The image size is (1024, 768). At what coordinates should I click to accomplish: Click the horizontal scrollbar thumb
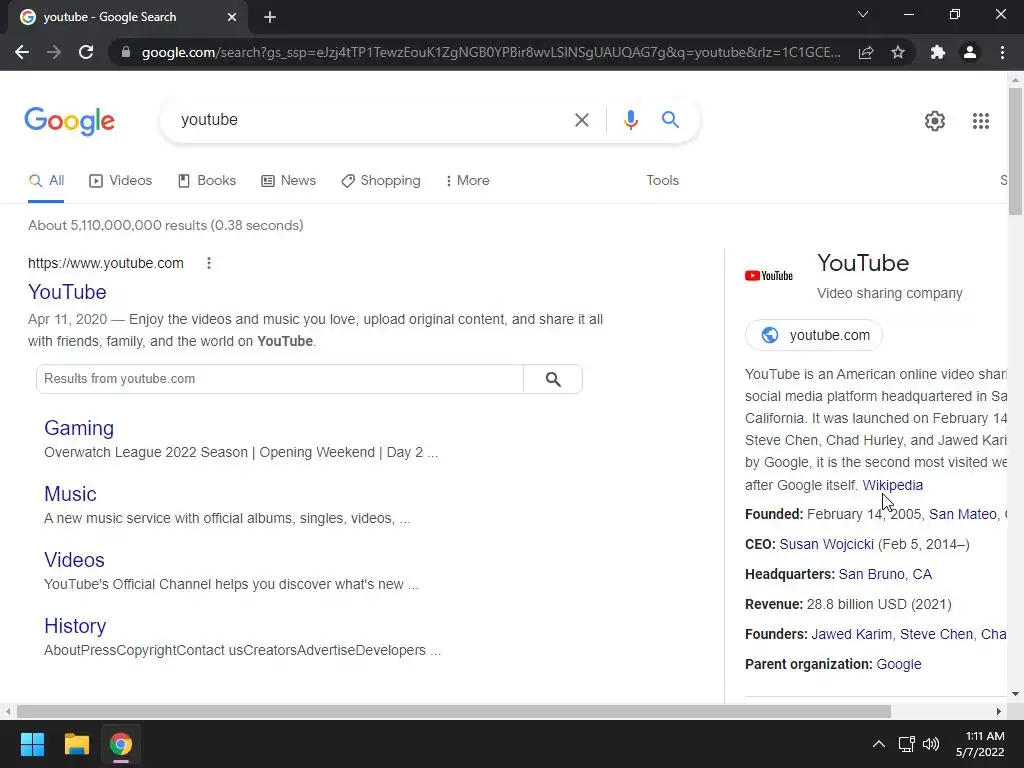[x=454, y=711]
